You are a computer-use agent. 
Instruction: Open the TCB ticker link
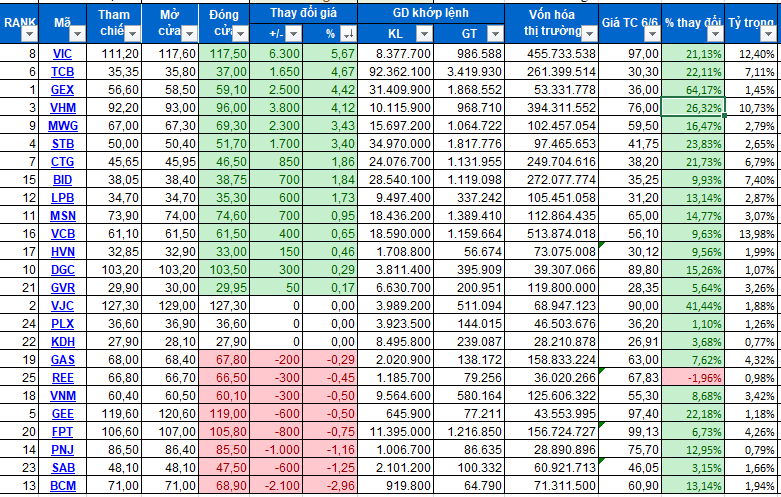click(x=62, y=72)
